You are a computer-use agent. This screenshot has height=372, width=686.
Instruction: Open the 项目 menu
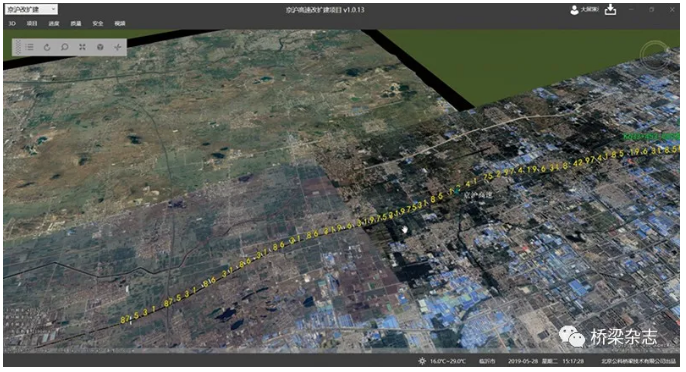[32, 24]
